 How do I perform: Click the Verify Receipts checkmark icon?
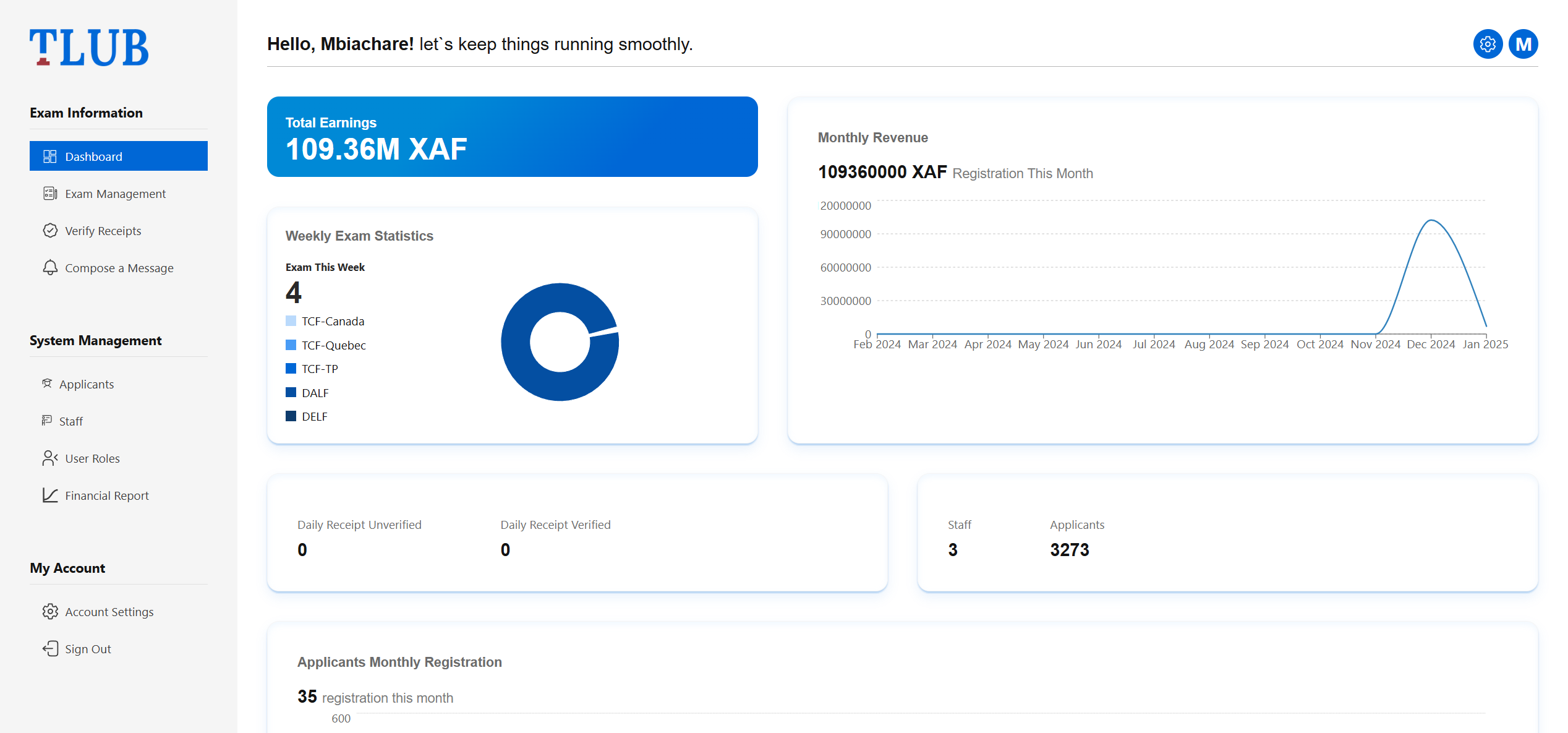tap(50, 231)
